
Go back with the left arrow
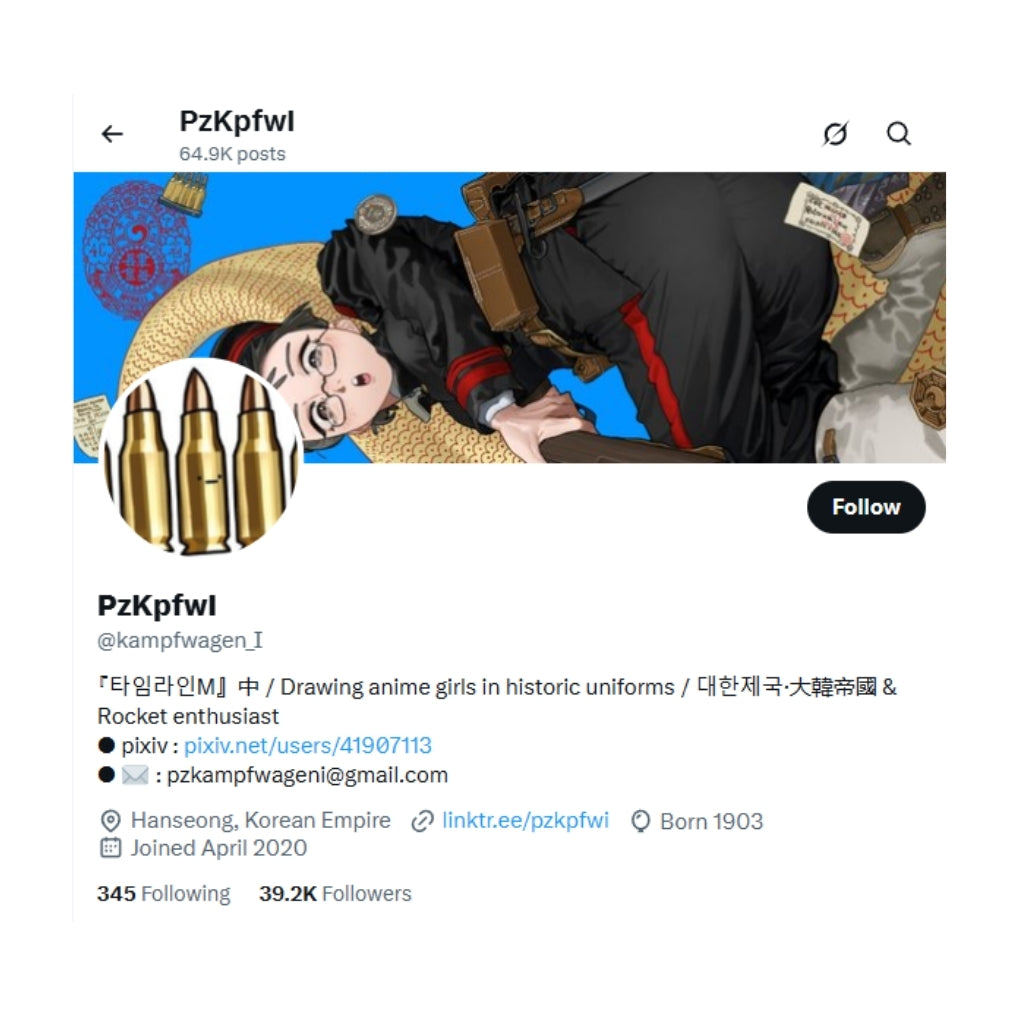[112, 134]
